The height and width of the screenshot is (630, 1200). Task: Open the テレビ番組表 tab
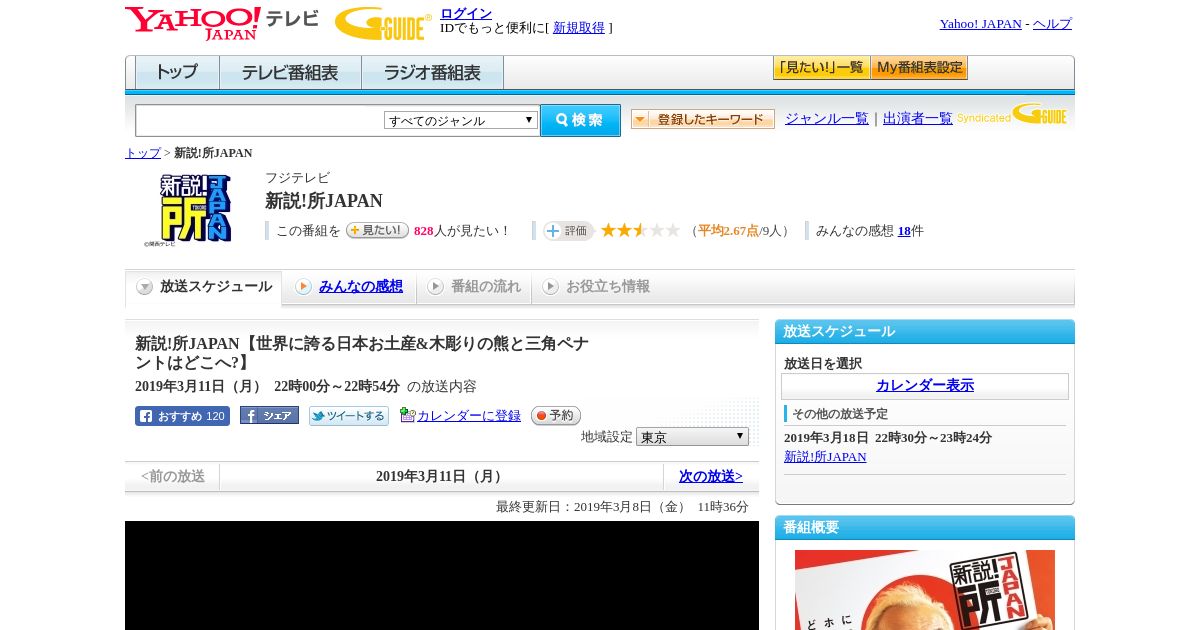coord(290,73)
